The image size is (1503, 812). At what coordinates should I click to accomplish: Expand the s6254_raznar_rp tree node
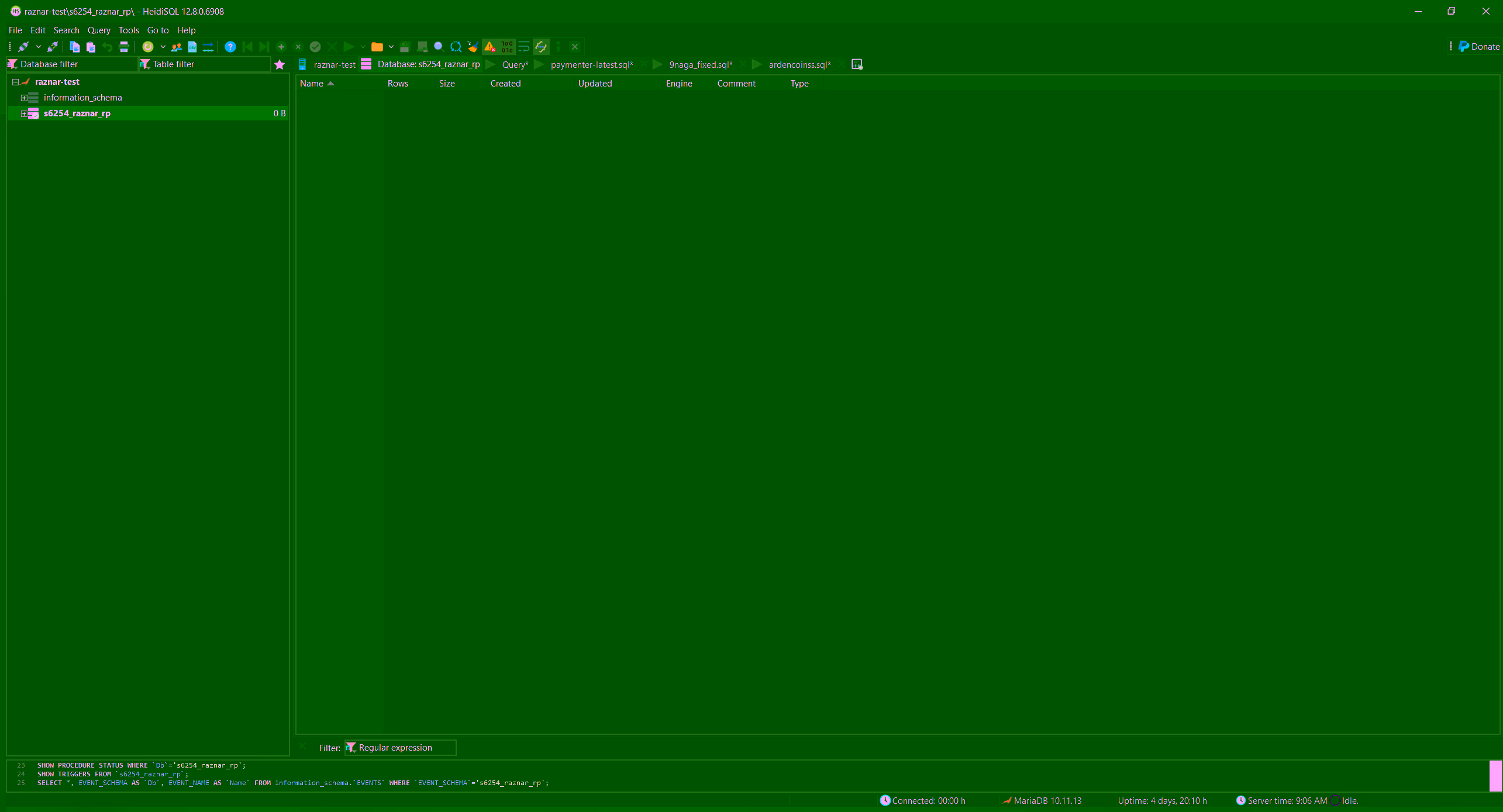coord(24,113)
